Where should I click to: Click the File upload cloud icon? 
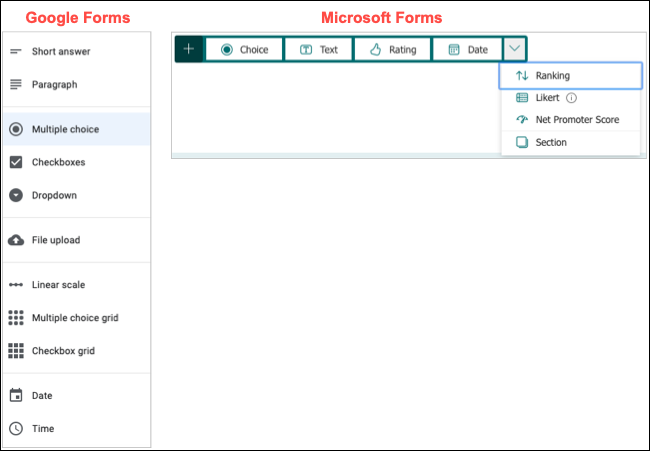pyautogui.click(x=16, y=240)
